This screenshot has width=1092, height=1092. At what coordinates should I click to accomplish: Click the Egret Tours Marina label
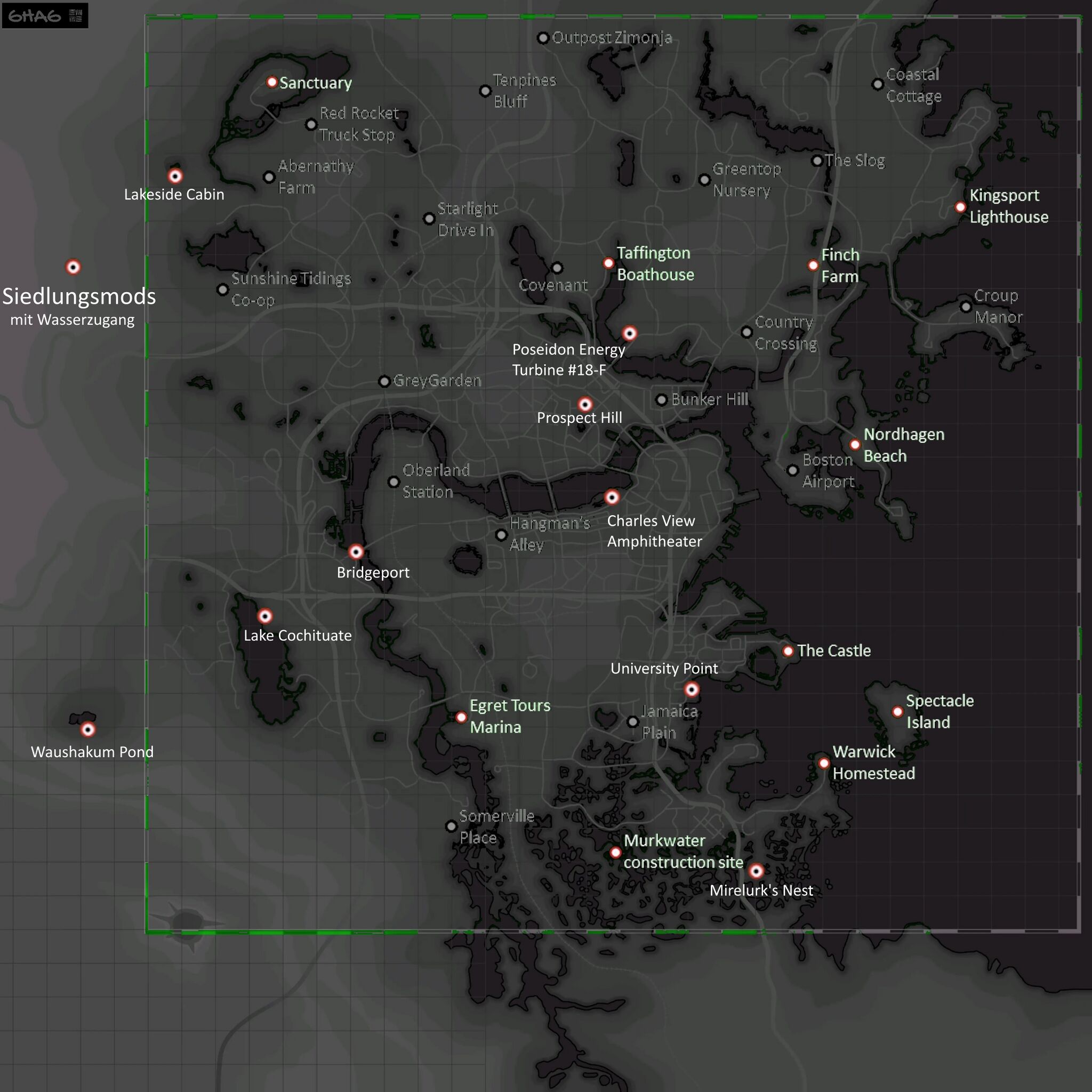(509, 716)
